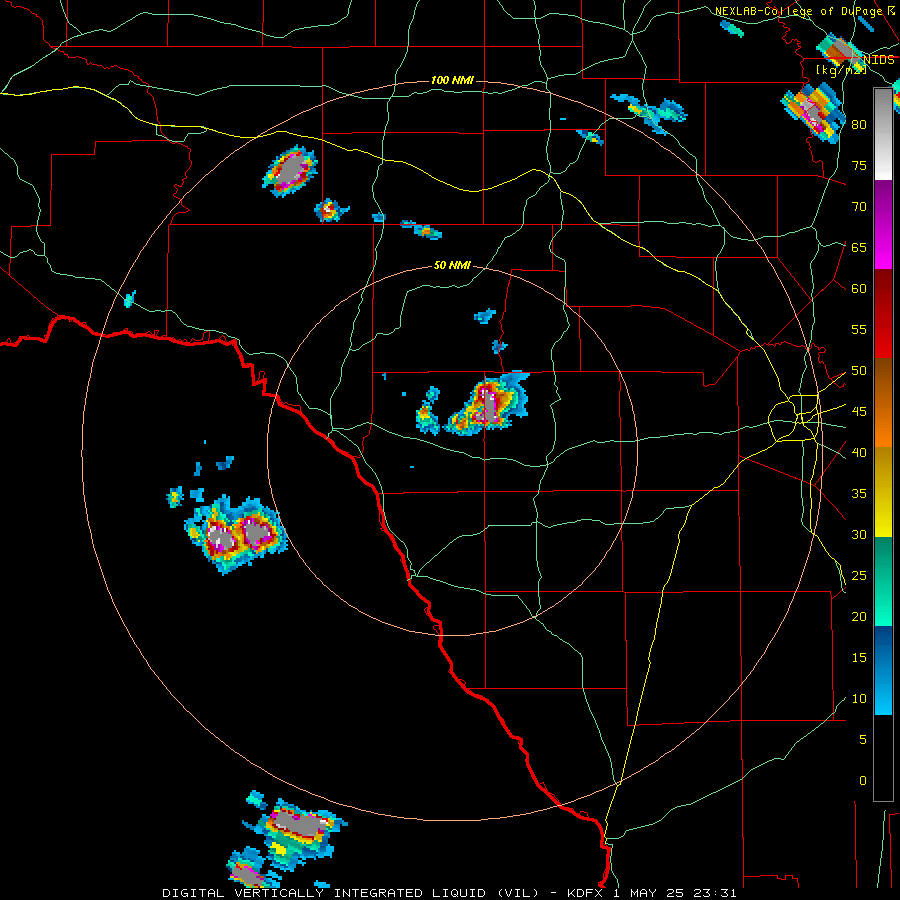Pick the green band of the color legend

[883, 581]
